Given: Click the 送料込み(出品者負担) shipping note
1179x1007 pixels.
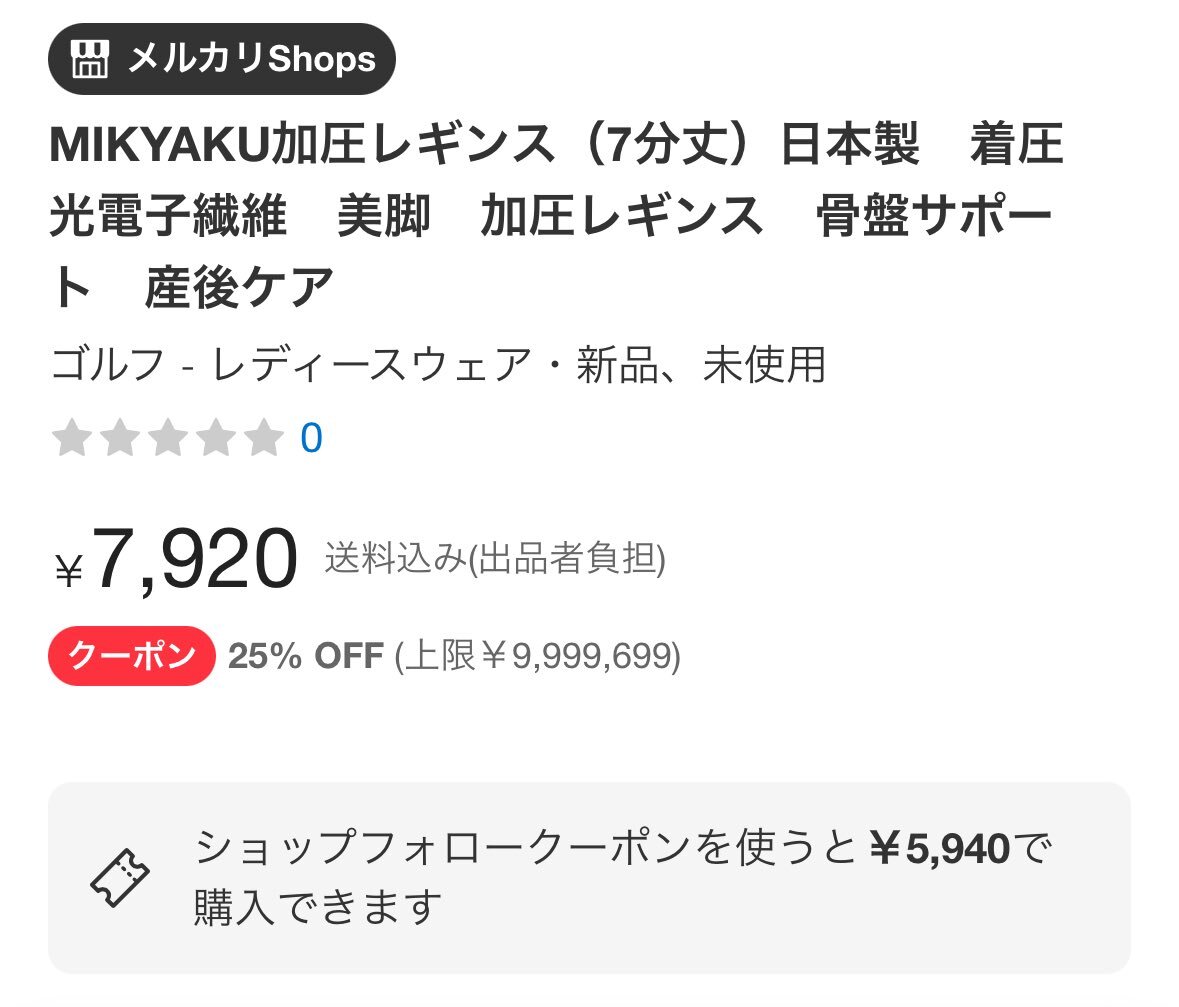Looking at the screenshot, I should (495, 559).
